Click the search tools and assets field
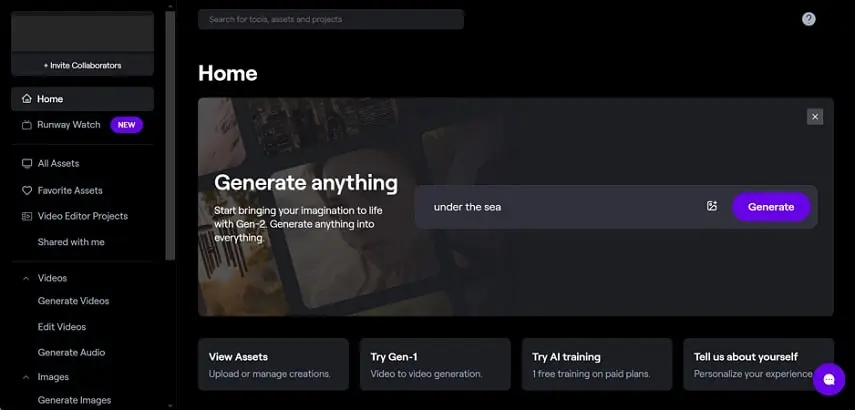Screen dimensions: 855x410 pos(330,19)
